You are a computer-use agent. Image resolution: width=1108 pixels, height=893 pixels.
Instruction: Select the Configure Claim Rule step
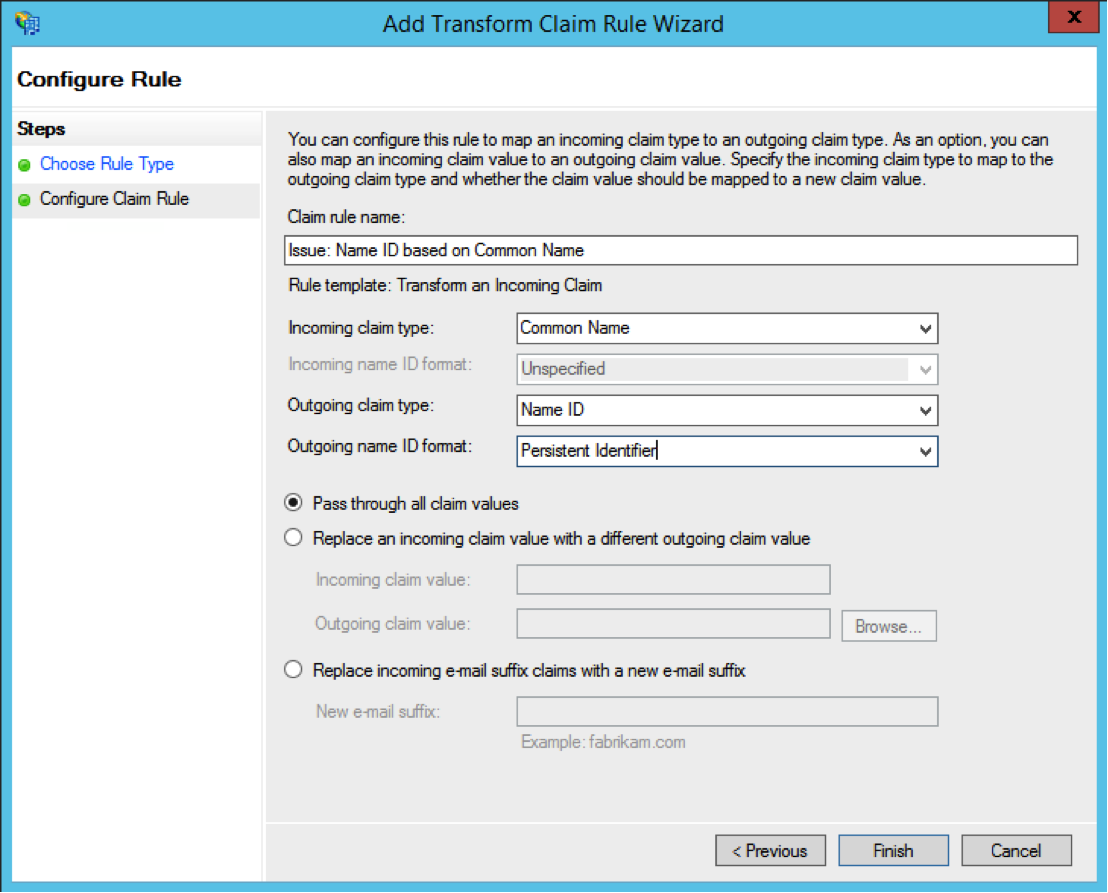pos(114,199)
